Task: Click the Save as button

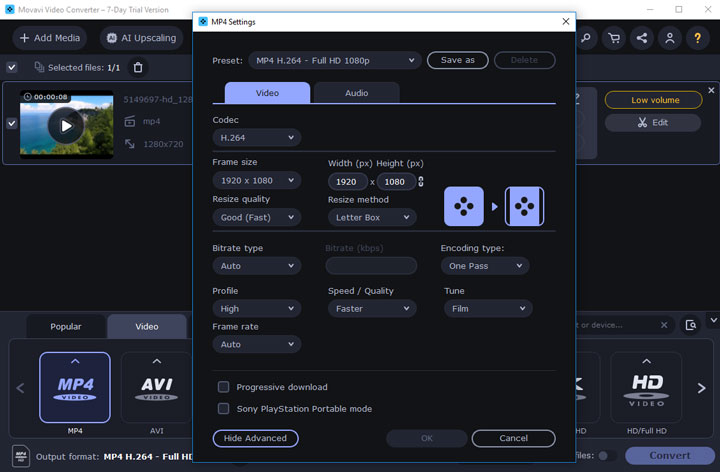Action: (457, 60)
